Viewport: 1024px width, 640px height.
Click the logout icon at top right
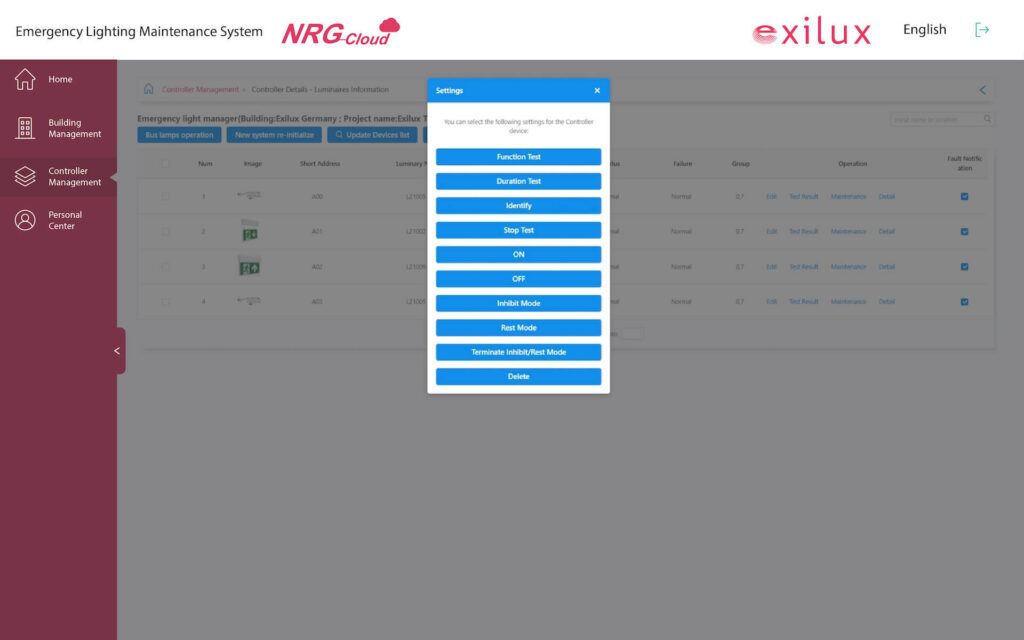pyautogui.click(x=982, y=30)
